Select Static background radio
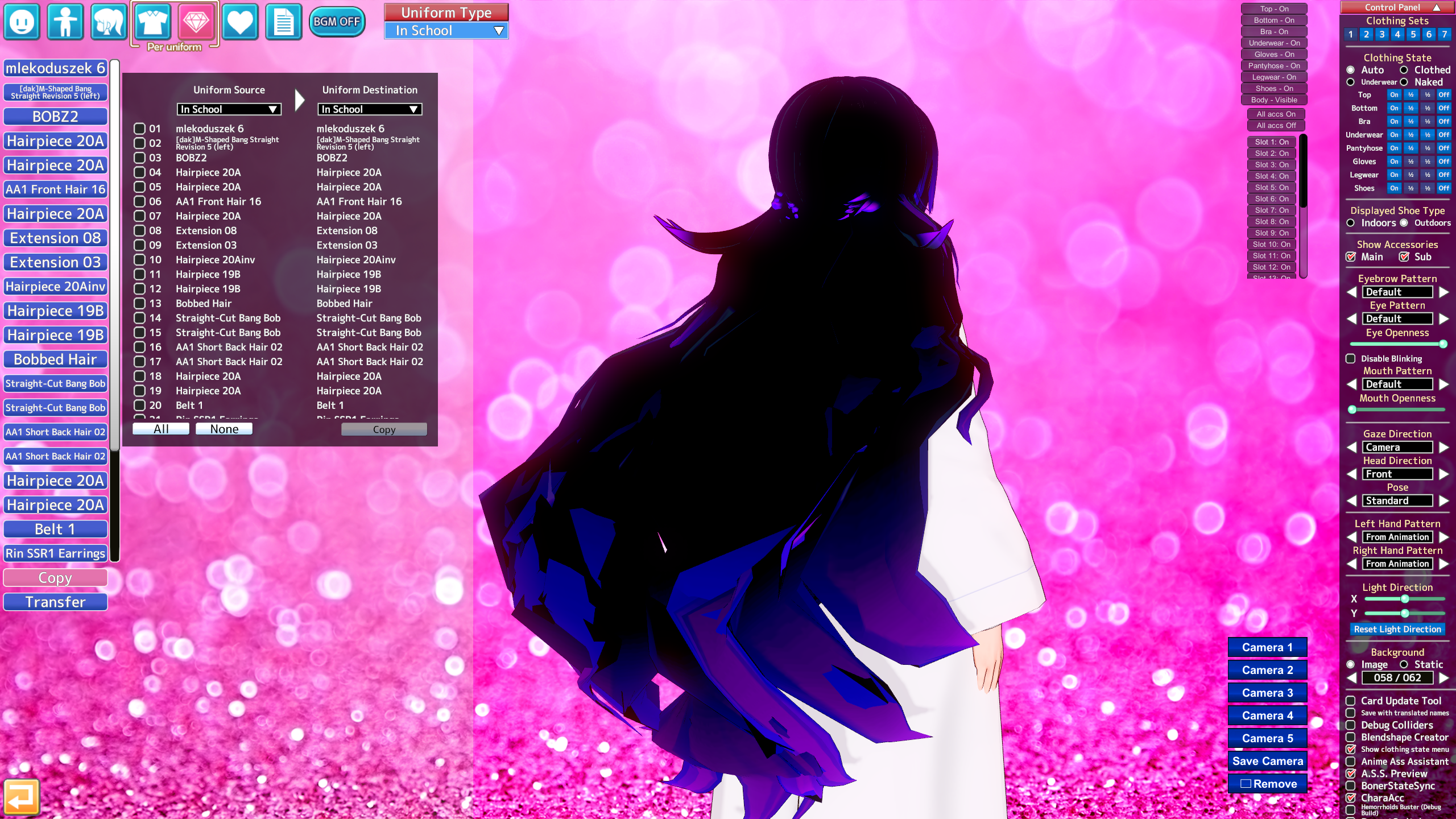This screenshot has height=819, width=1456. pos(1404,664)
